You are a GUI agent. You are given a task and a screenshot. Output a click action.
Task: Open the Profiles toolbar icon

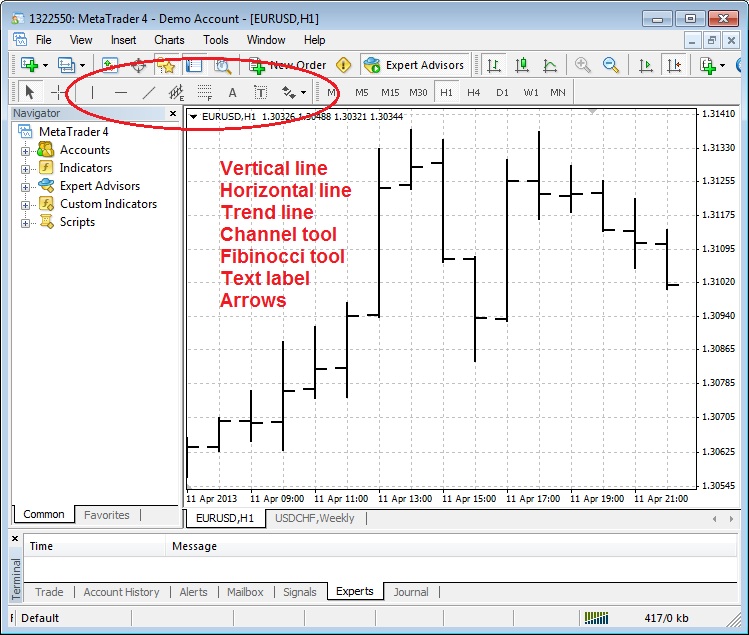pyautogui.click(x=66, y=65)
